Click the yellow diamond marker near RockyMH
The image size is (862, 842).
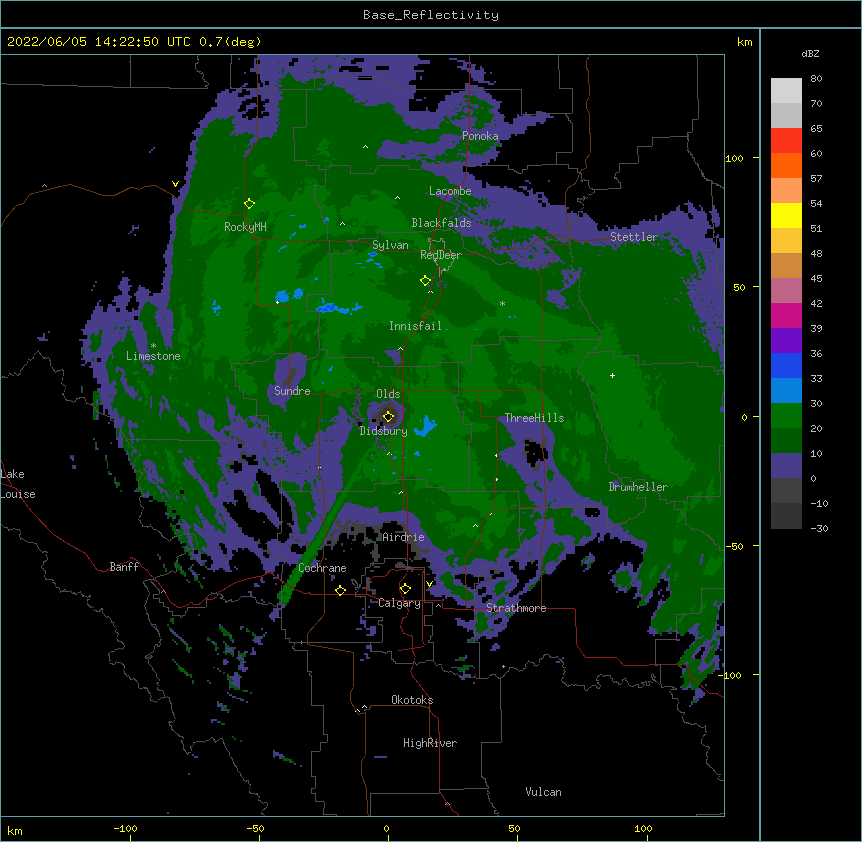(x=249, y=204)
